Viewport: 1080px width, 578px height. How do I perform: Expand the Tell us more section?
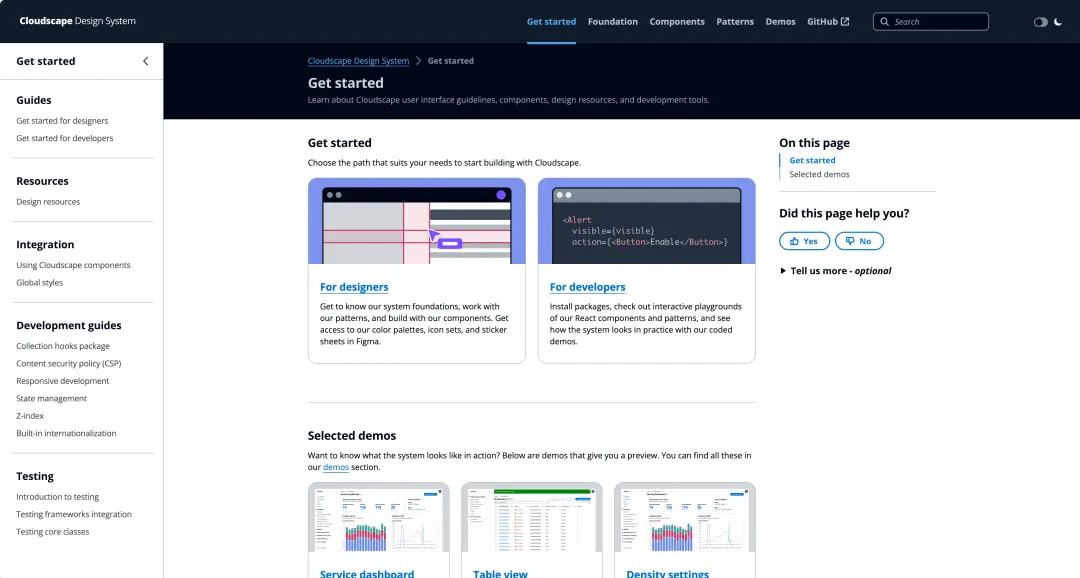tap(835, 271)
